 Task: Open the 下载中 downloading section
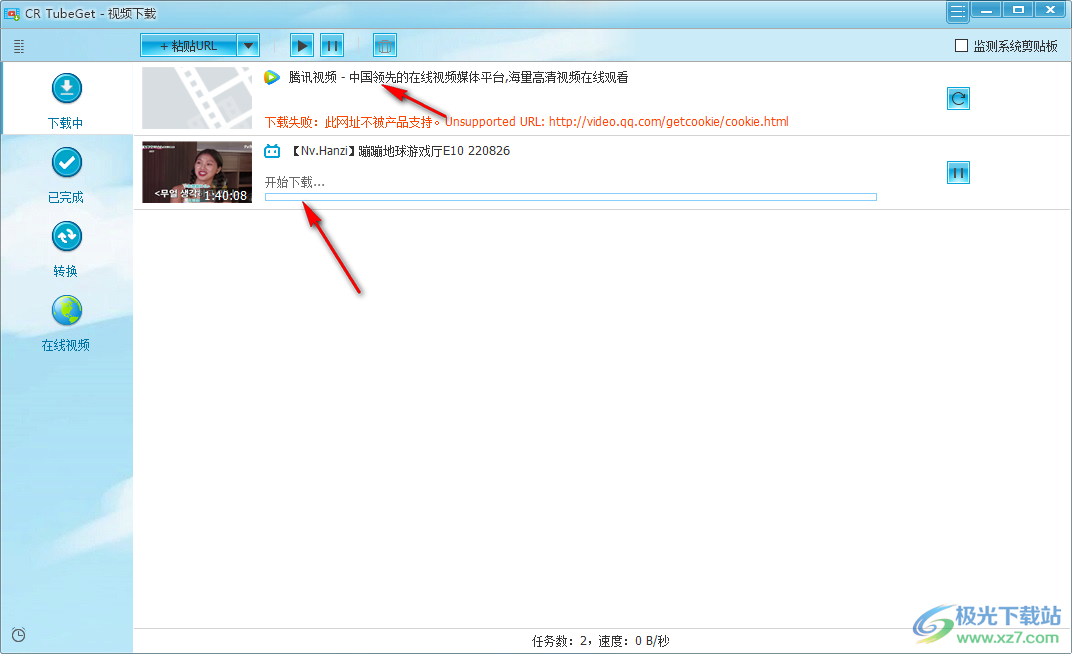[x=66, y=100]
